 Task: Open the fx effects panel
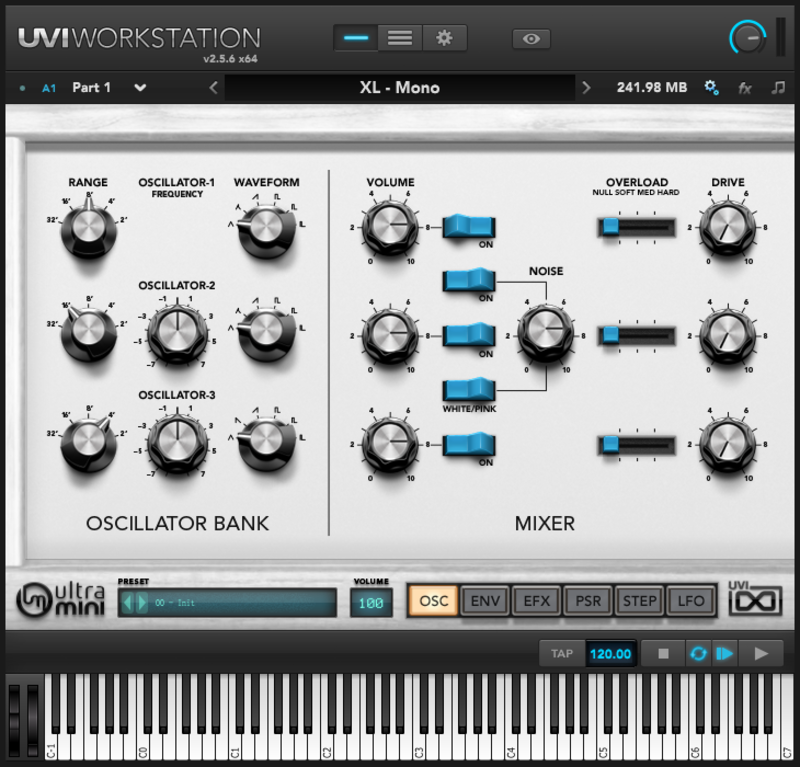pos(744,88)
